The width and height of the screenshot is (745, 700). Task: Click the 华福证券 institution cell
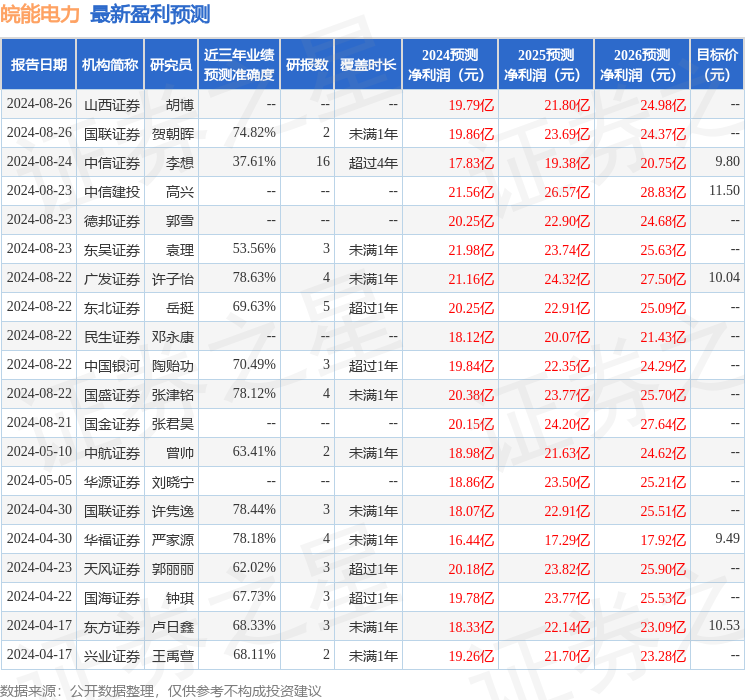coord(112,540)
